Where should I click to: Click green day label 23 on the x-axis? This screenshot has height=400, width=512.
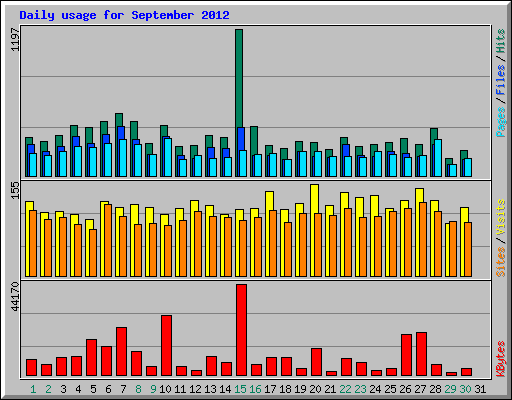click(x=360, y=389)
